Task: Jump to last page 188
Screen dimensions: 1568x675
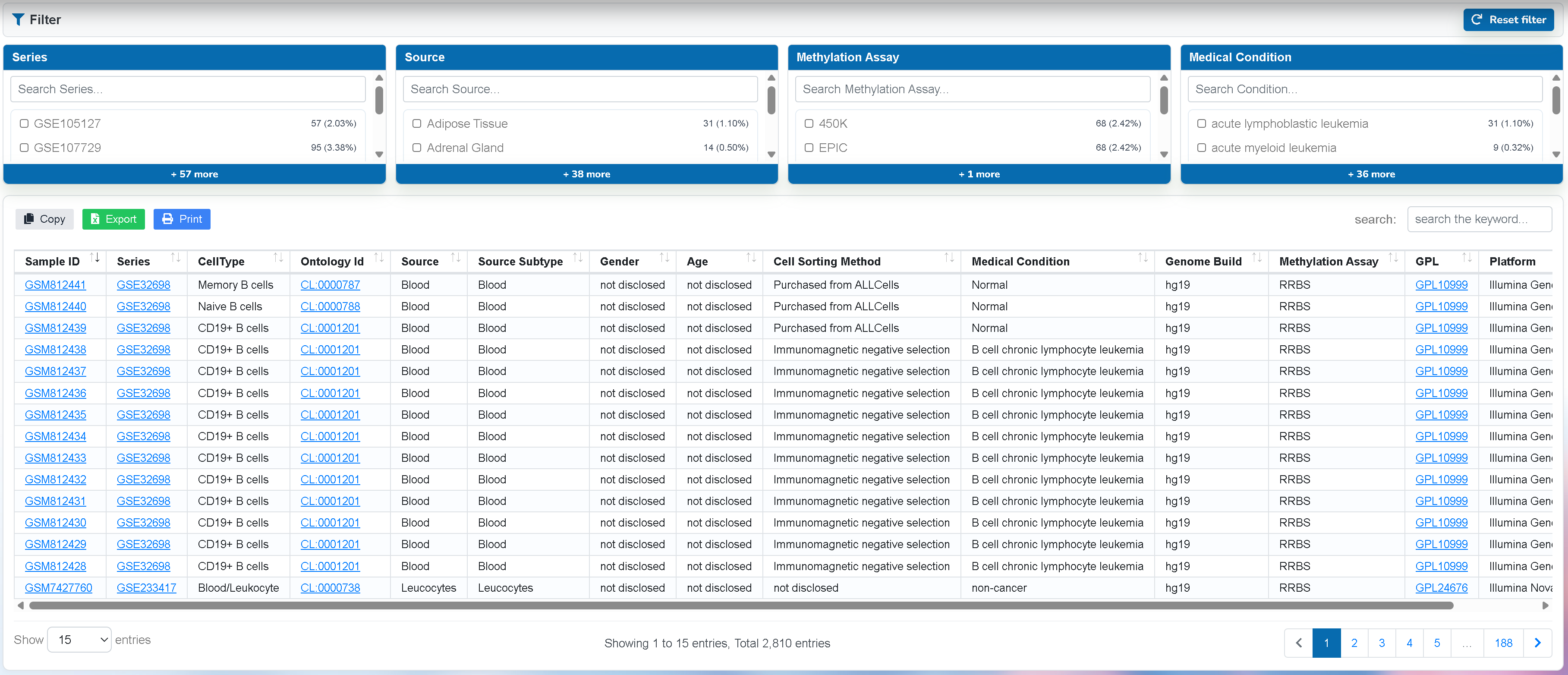Action: 1503,643
